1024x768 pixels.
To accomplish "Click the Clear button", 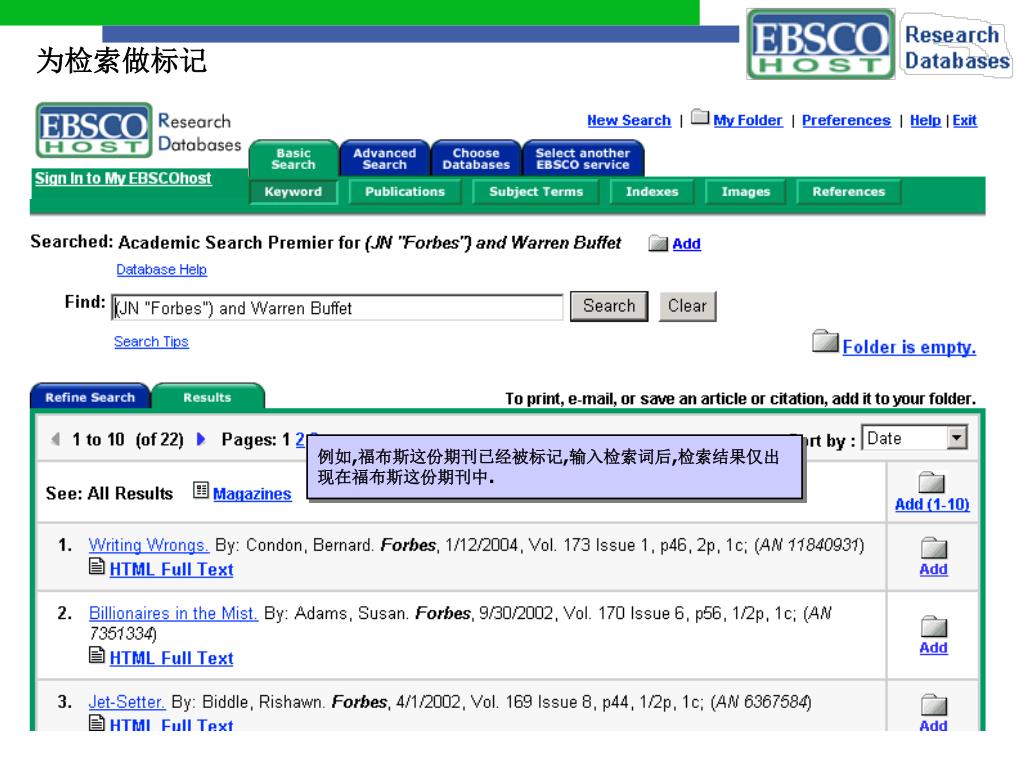I will (688, 306).
